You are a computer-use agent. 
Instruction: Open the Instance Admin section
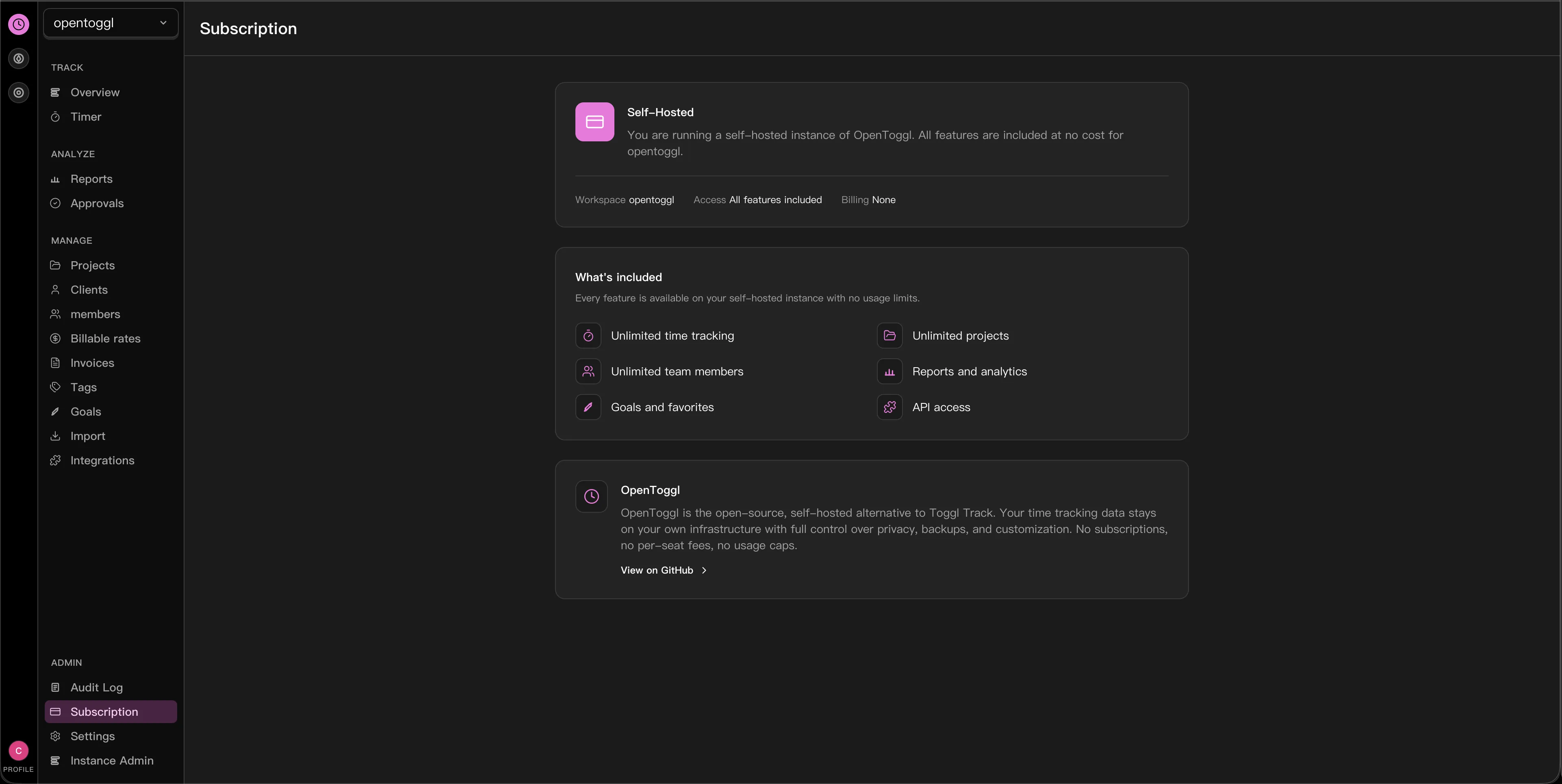click(112, 760)
